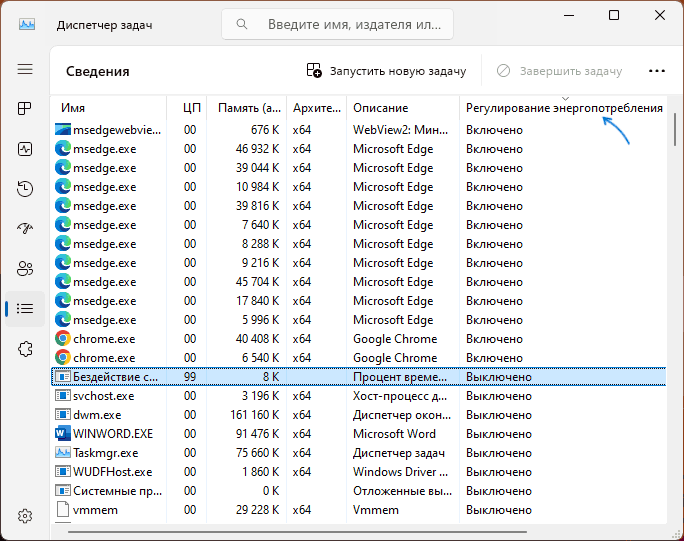Click memory value 161 160 K
Image resolution: width=684 pixels, height=541 pixels.
click(x=255, y=415)
